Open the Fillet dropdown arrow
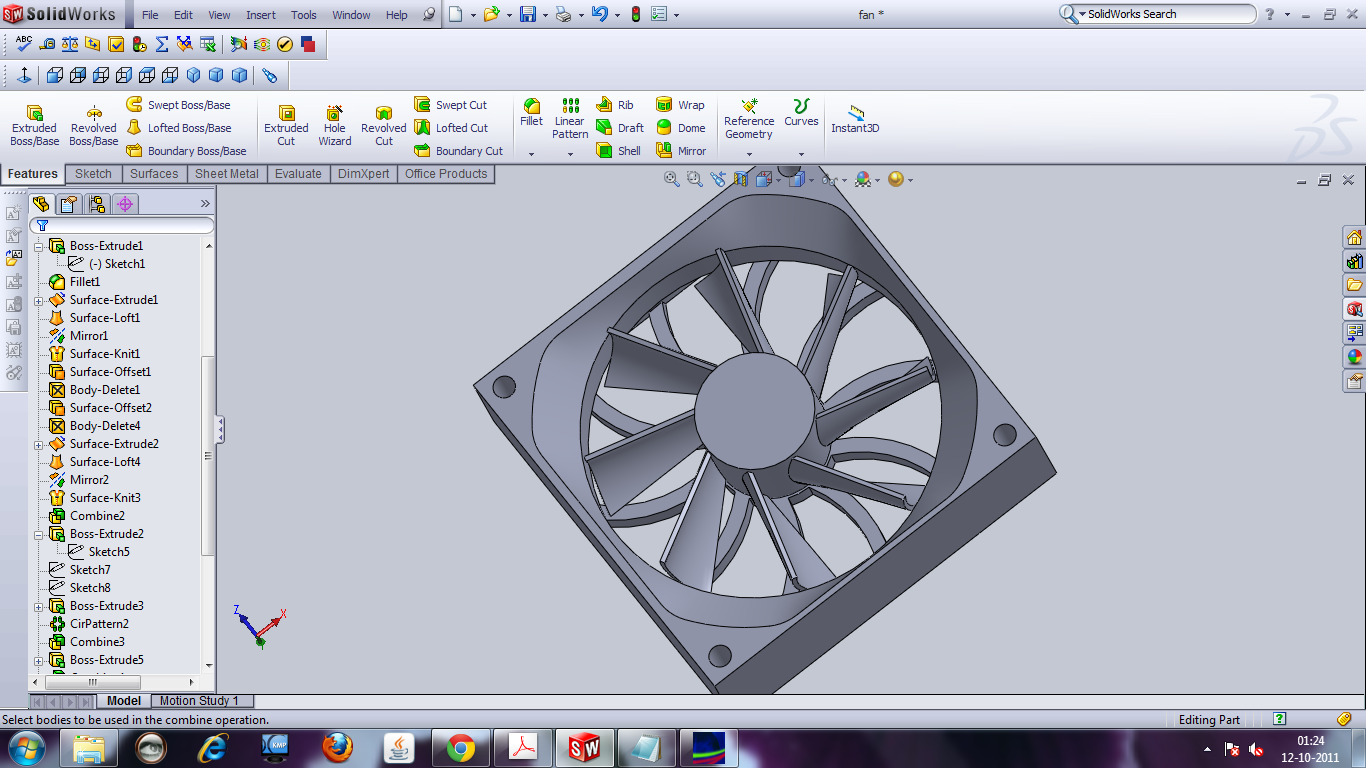The height and width of the screenshot is (768, 1366). (532, 155)
